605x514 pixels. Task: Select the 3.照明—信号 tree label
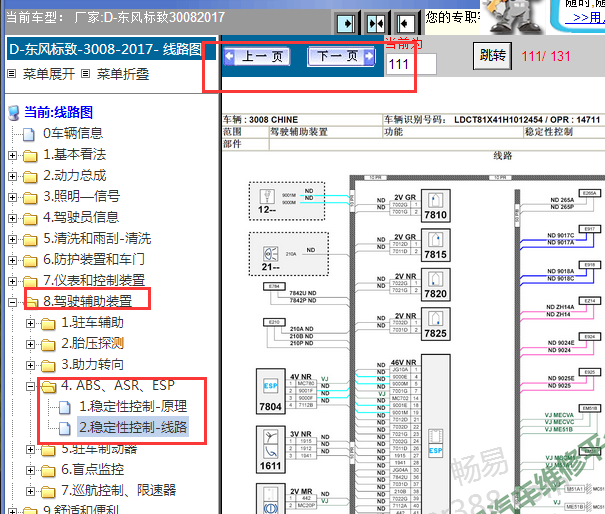point(81,196)
